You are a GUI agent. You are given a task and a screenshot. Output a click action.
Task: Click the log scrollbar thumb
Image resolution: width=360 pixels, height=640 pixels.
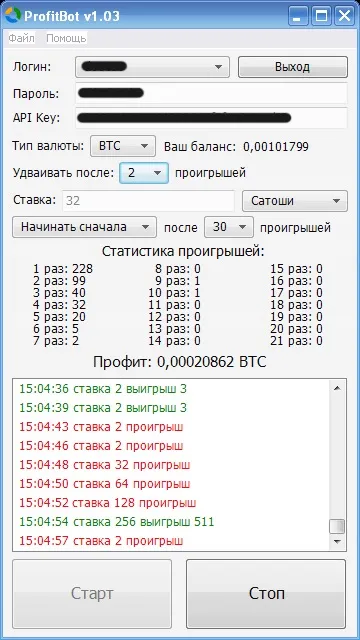(x=337, y=526)
